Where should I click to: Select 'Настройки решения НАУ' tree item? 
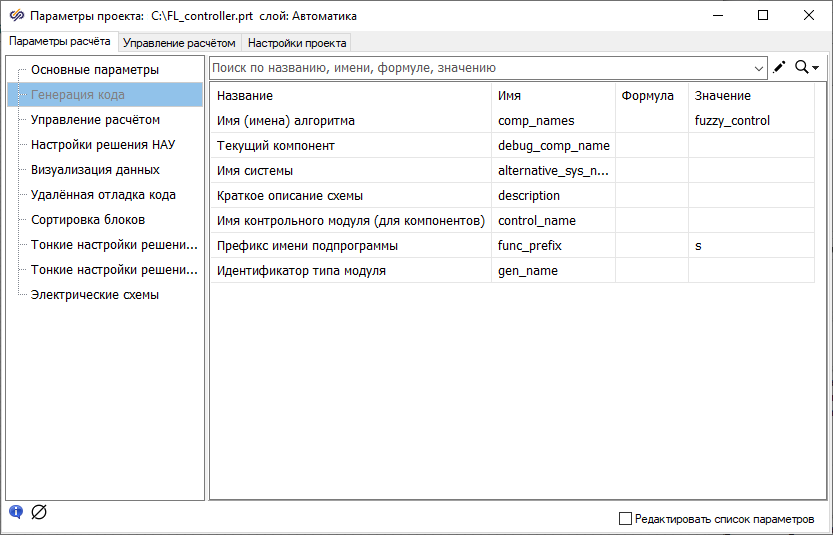(x=103, y=145)
